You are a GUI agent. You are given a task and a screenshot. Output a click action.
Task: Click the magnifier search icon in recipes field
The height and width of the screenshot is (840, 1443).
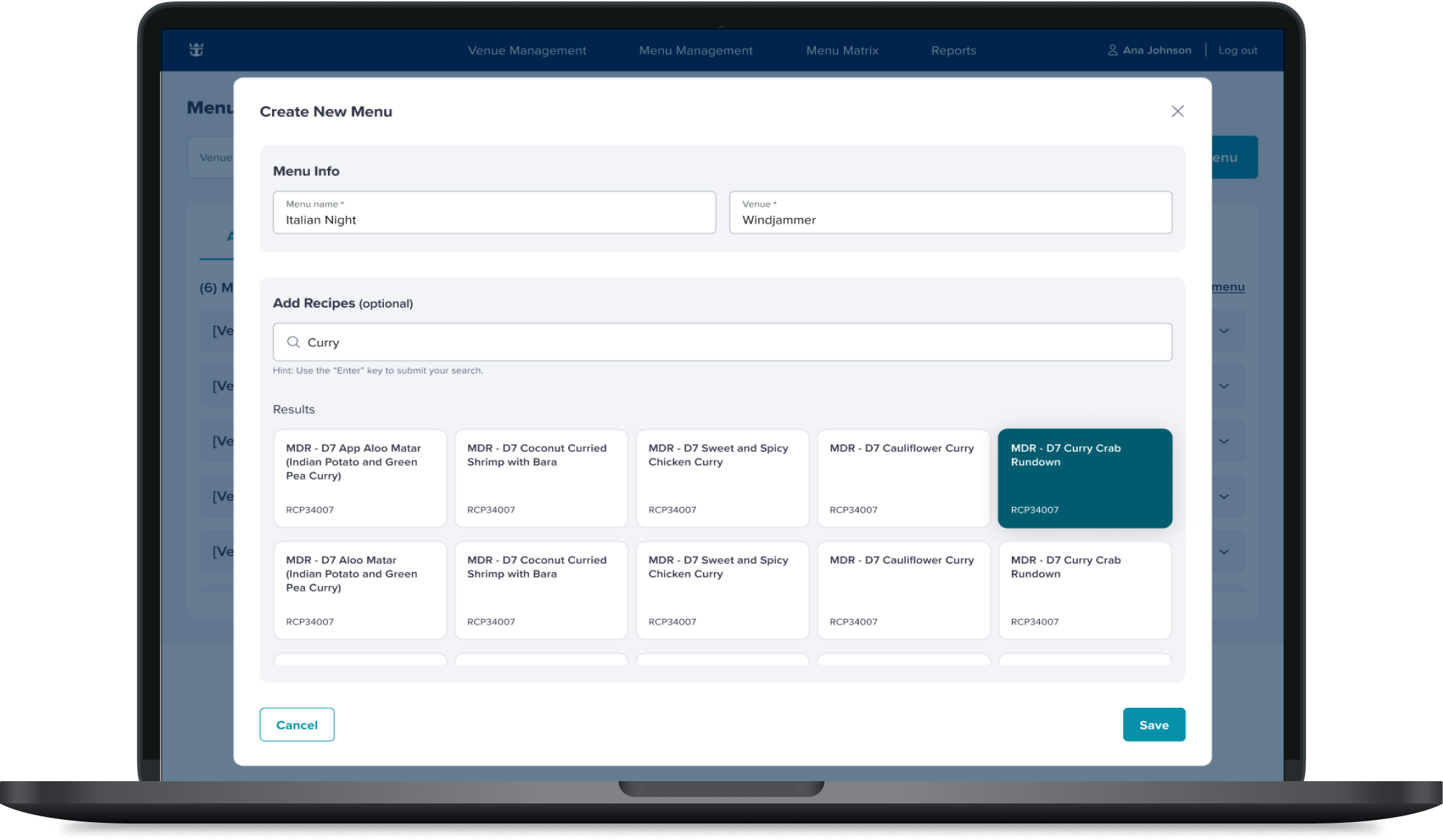tap(293, 342)
